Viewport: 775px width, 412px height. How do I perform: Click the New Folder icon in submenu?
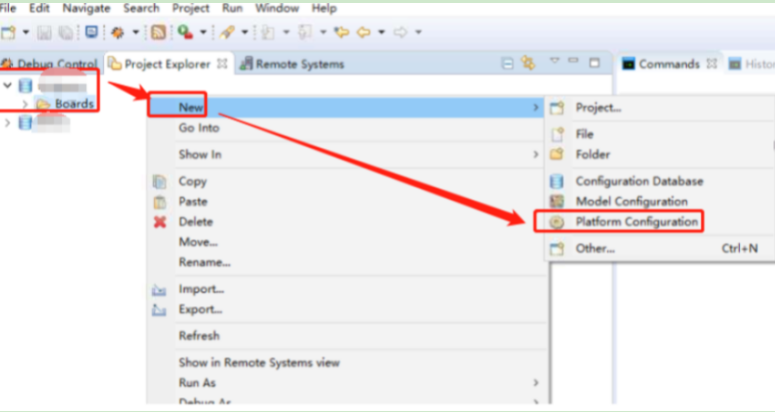557,155
